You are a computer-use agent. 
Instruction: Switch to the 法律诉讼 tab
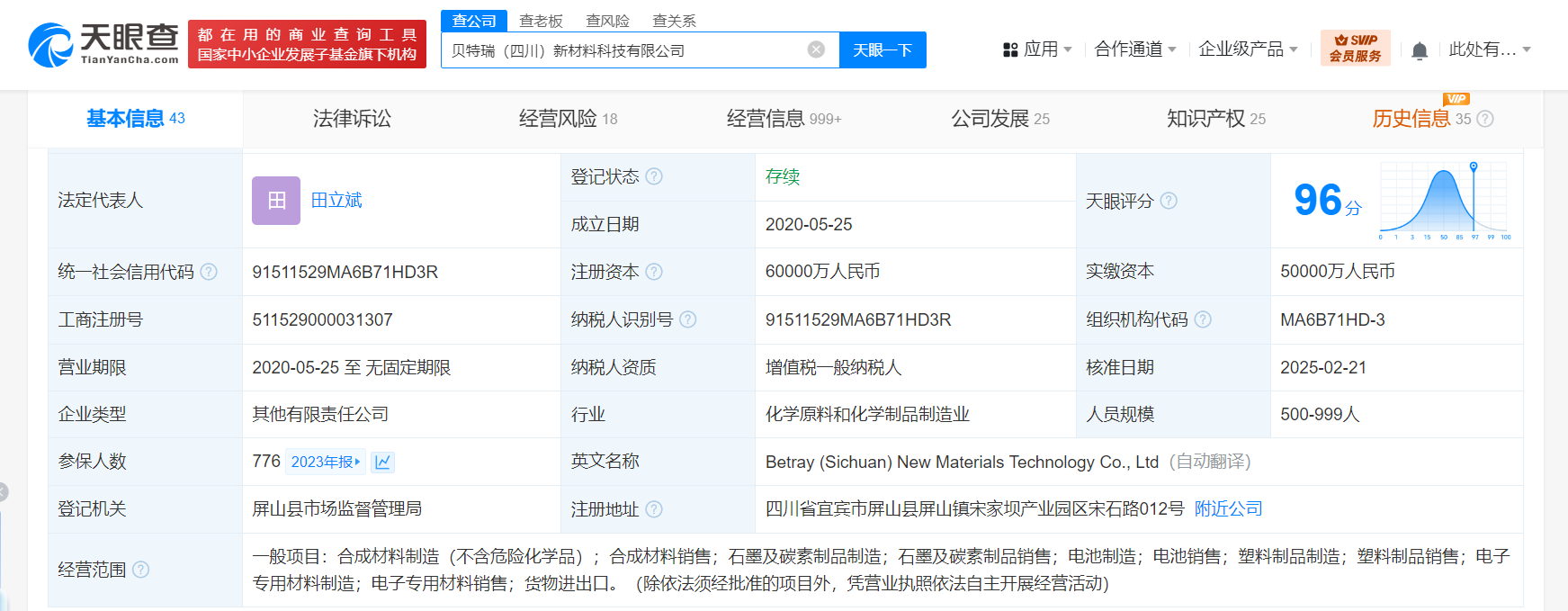352,119
